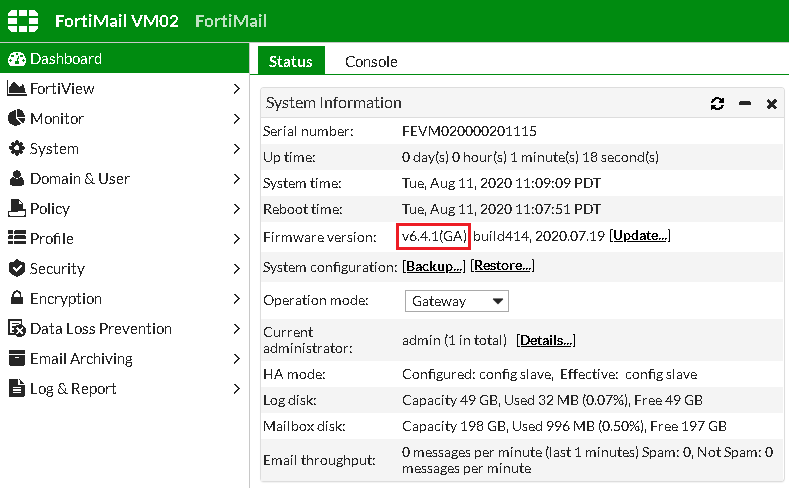
Task: Click the System gear icon
Action: 17,148
